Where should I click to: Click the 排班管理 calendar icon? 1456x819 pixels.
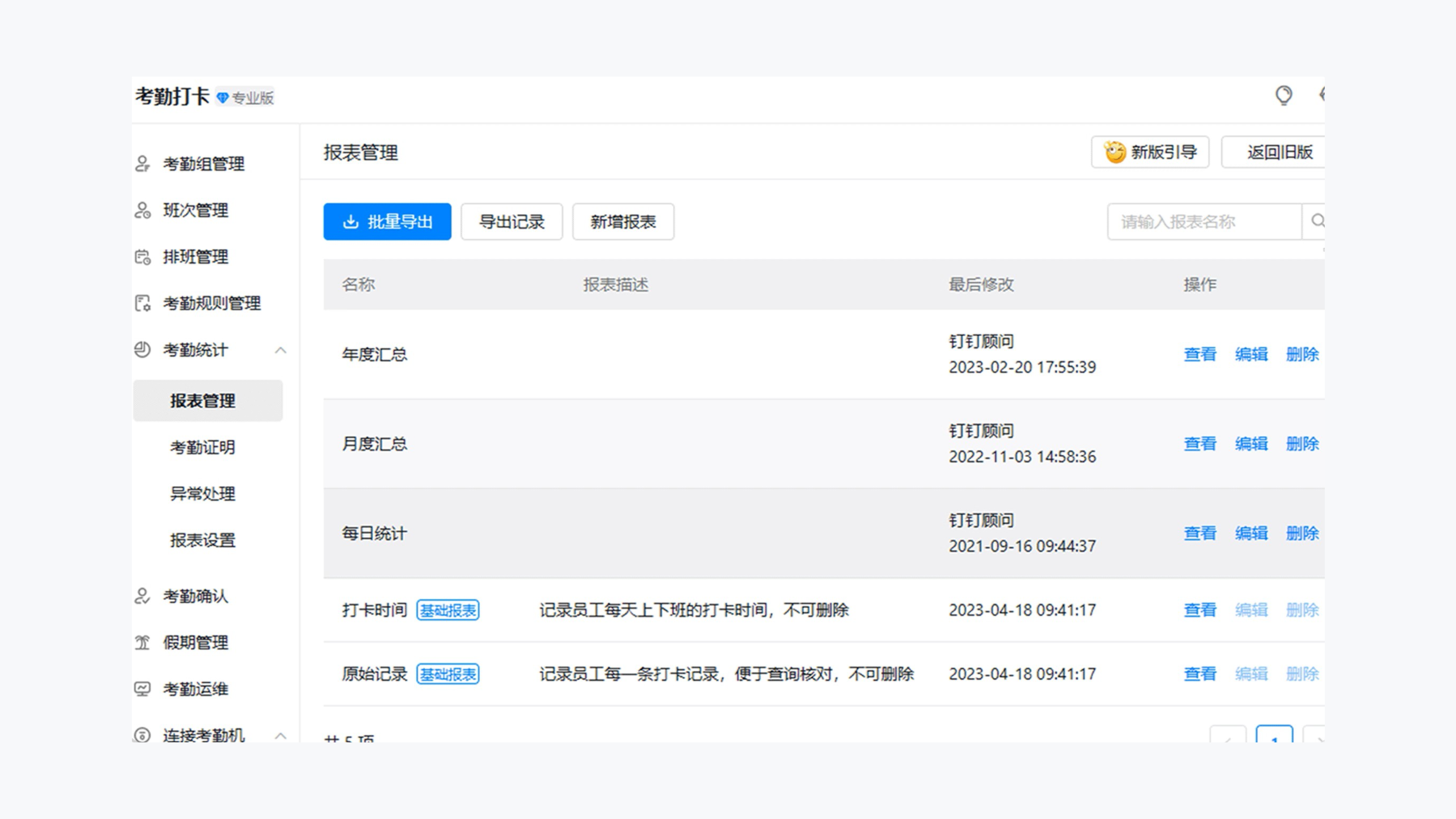142,257
